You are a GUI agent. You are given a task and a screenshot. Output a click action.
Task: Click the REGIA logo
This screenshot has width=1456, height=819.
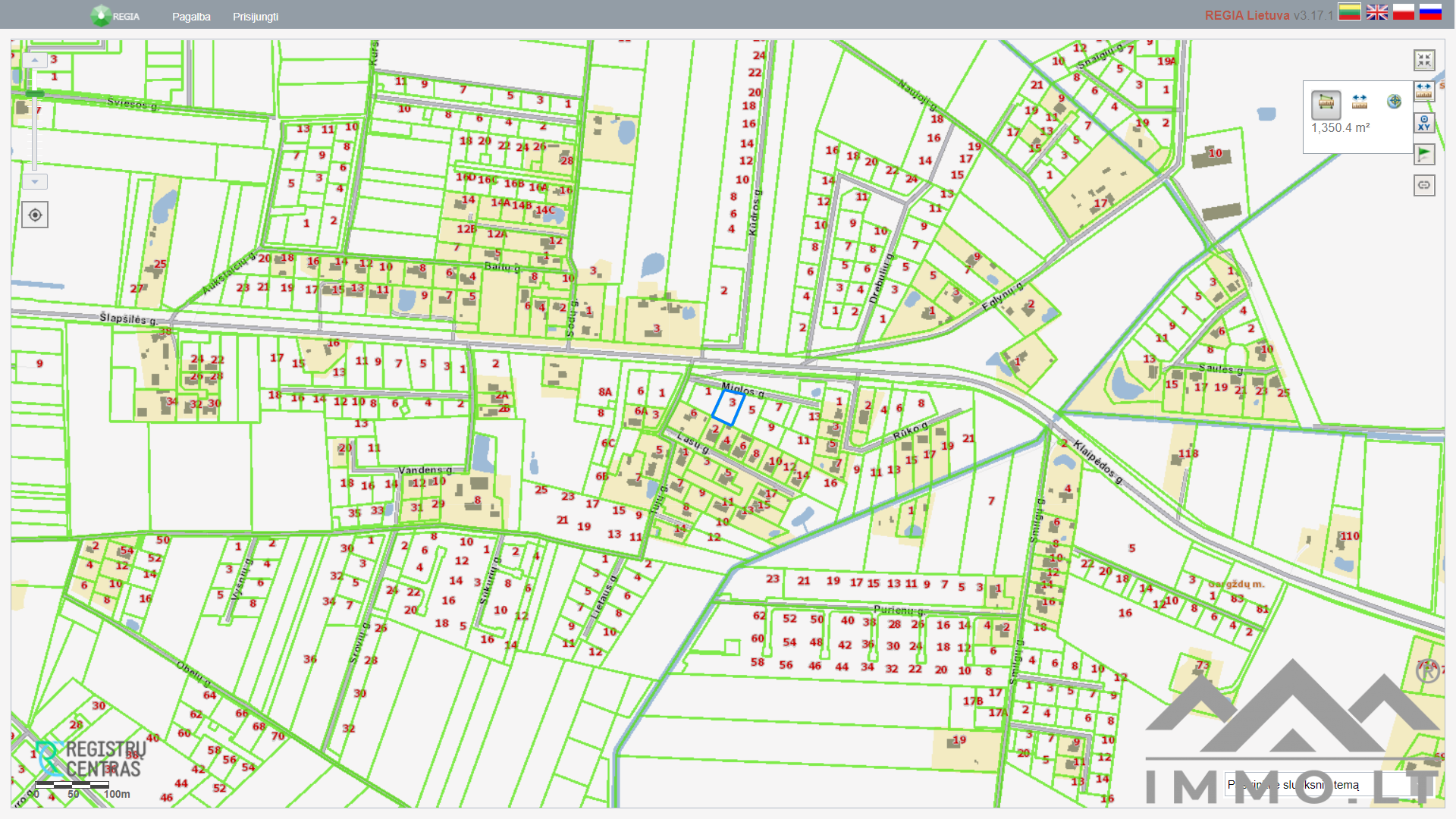coord(115,16)
